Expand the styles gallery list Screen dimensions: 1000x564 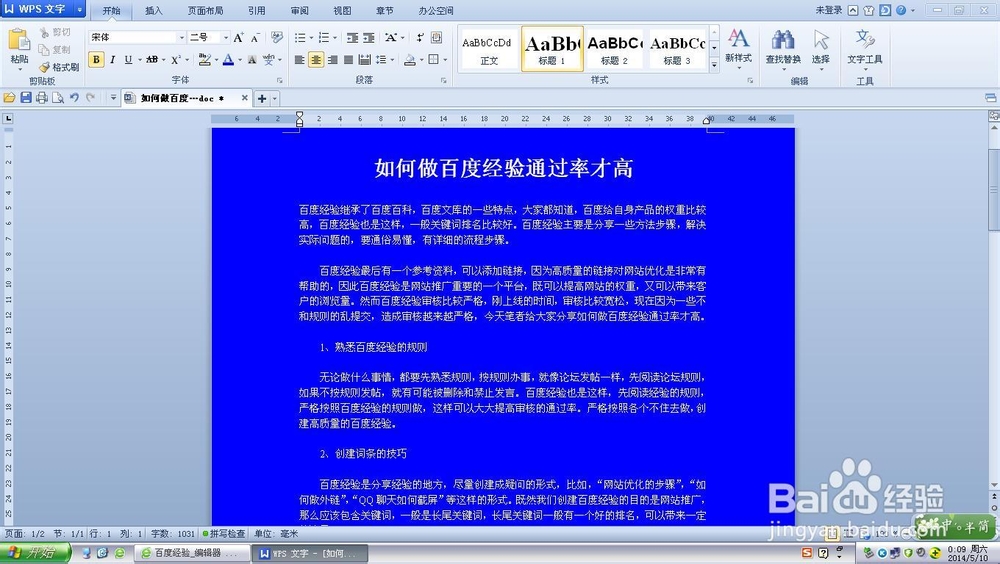[x=714, y=64]
